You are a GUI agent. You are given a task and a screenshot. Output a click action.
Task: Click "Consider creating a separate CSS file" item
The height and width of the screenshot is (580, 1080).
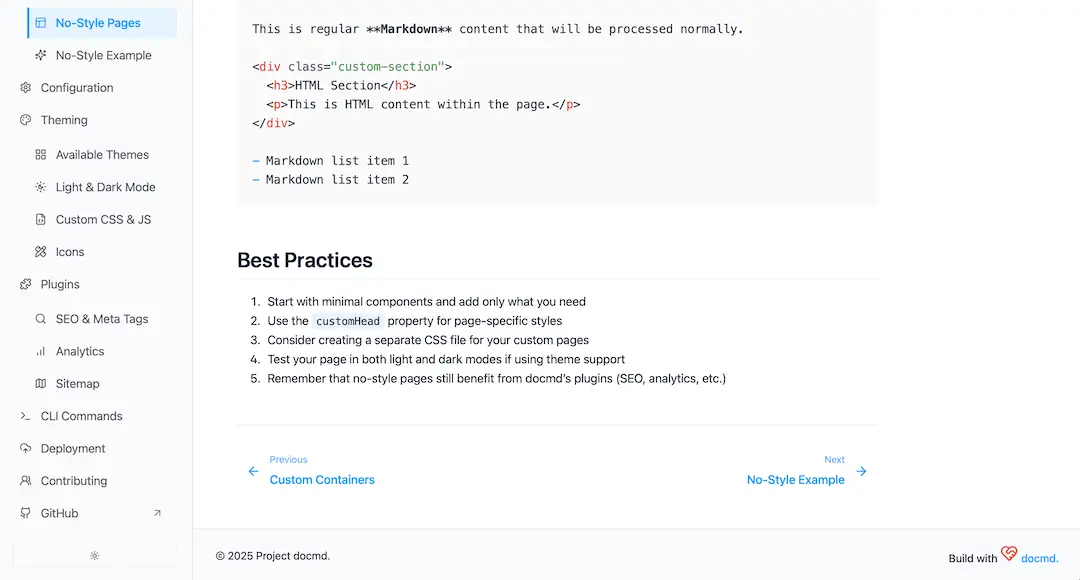428,340
